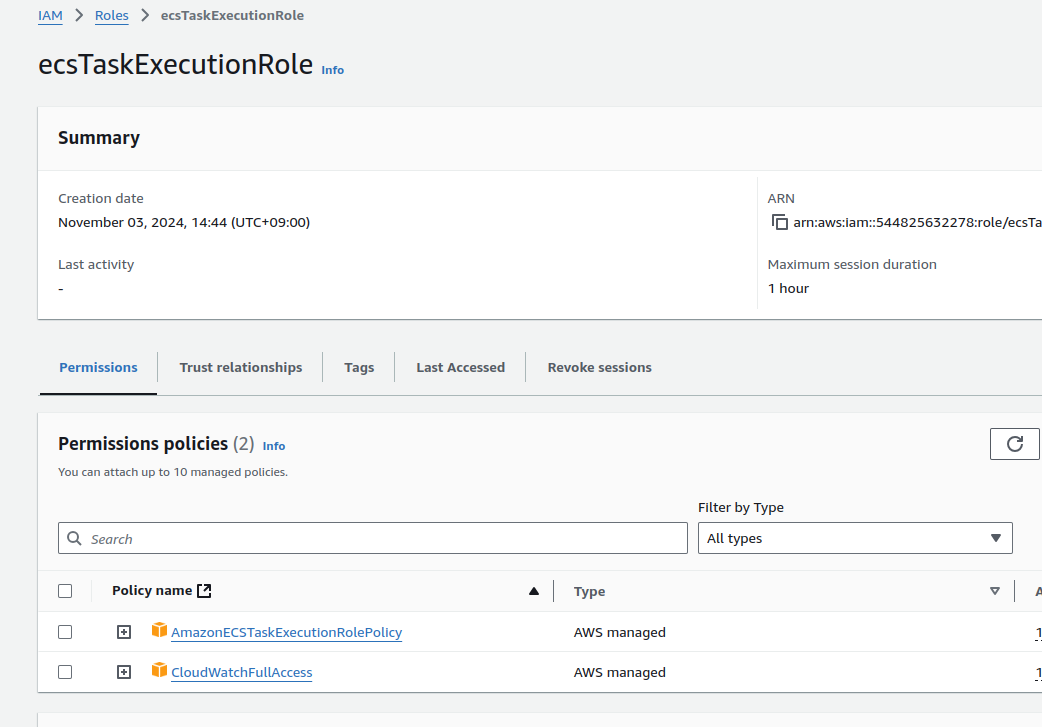Expand the AmazonECSTaskExecutionRolePolicy details
The width and height of the screenshot is (1042, 727).
(124, 632)
